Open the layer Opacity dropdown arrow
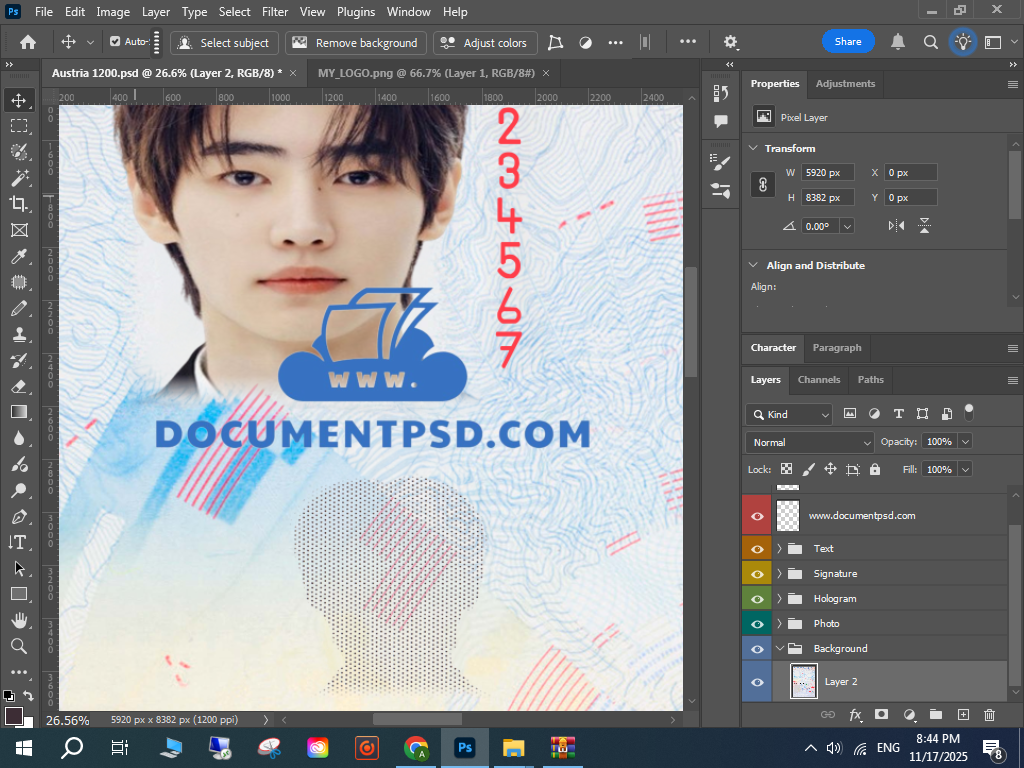This screenshot has height=768, width=1024. point(965,442)
